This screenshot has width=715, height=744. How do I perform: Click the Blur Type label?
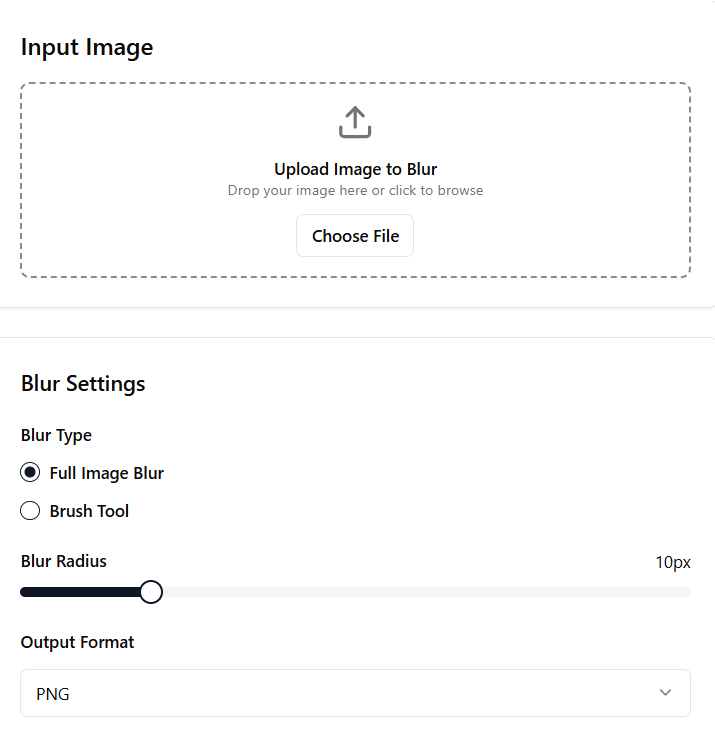pos(56,435)
